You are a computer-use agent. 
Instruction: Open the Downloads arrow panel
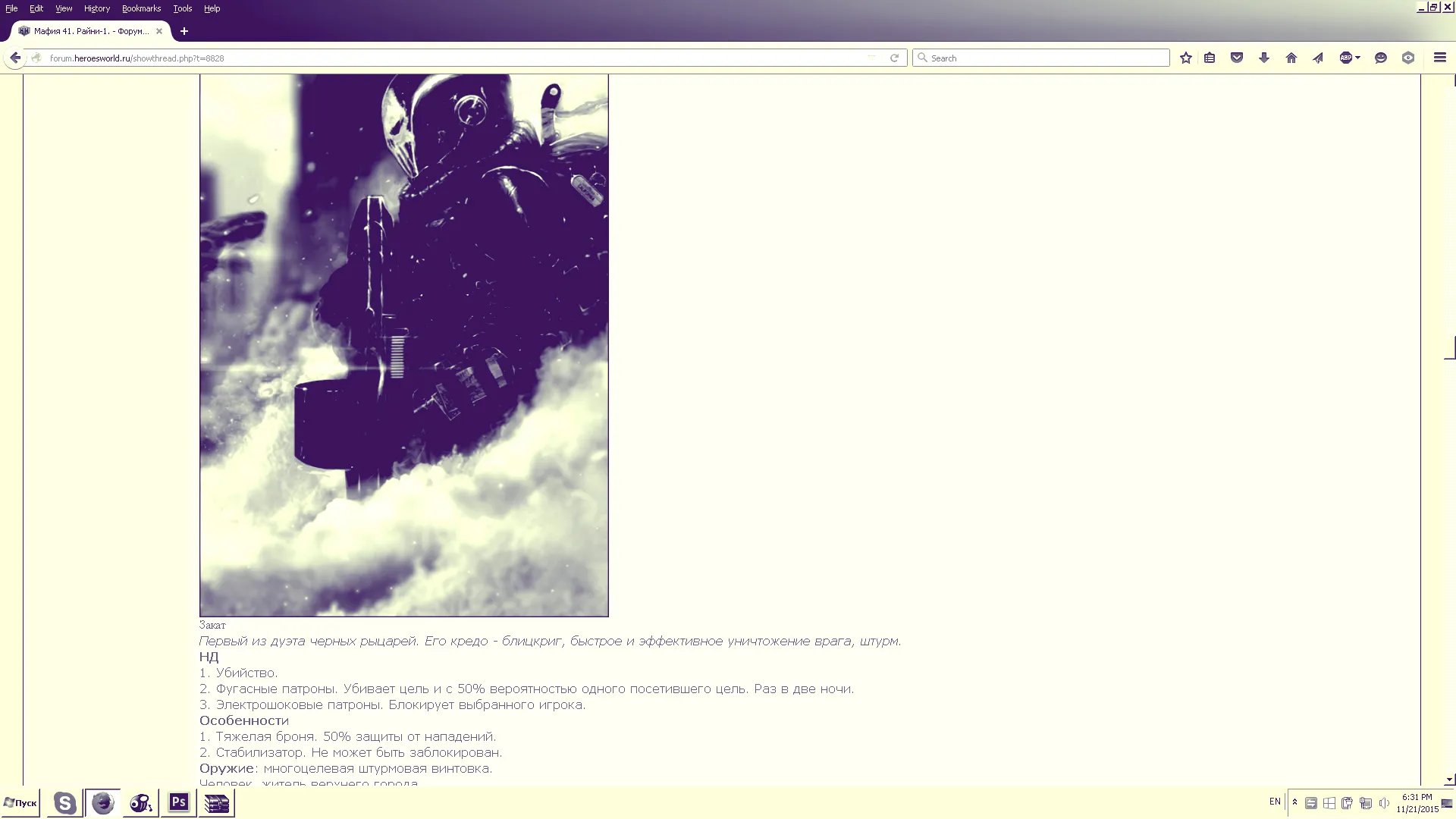(x=1264, y=58)
